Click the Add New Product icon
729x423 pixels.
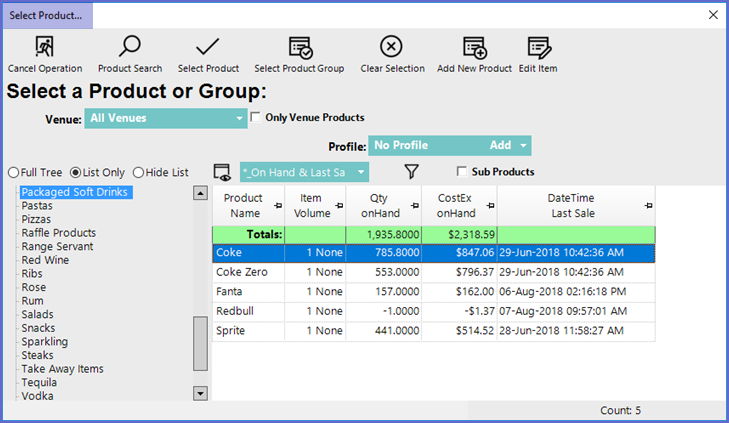pyautogui.click(x=474, y=47)
